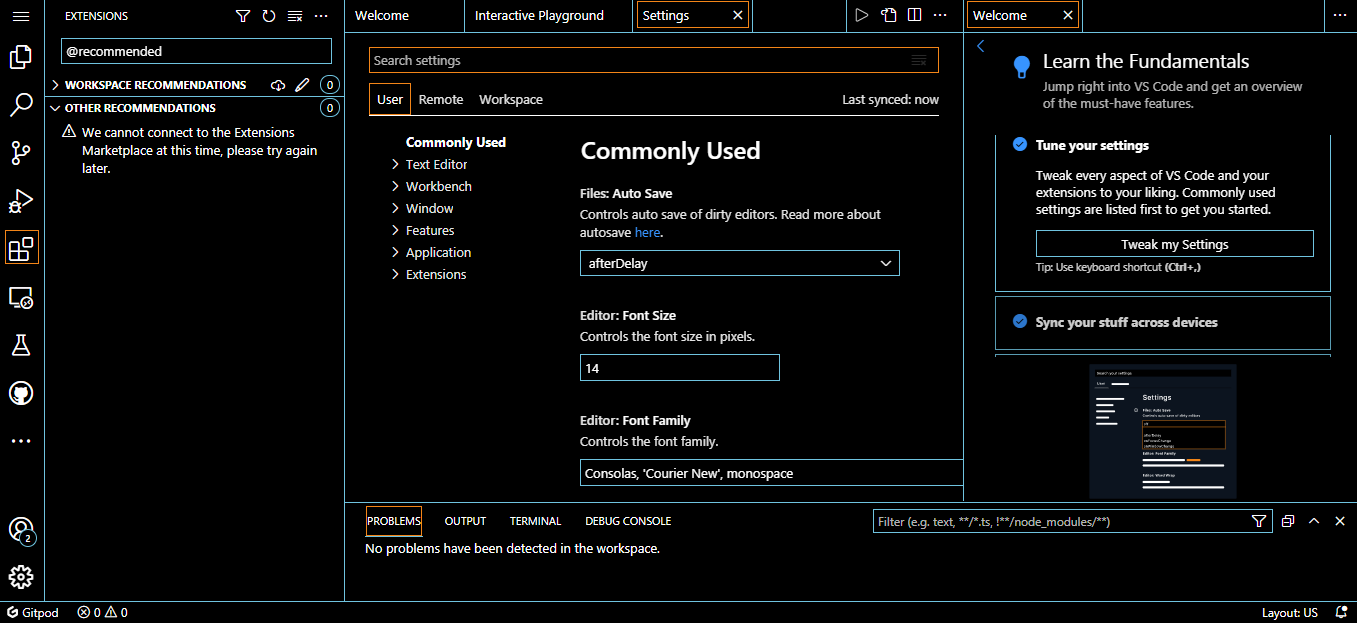Select the Remote settings scope tab
1357x623 pixels.
(x=441, y=99)
